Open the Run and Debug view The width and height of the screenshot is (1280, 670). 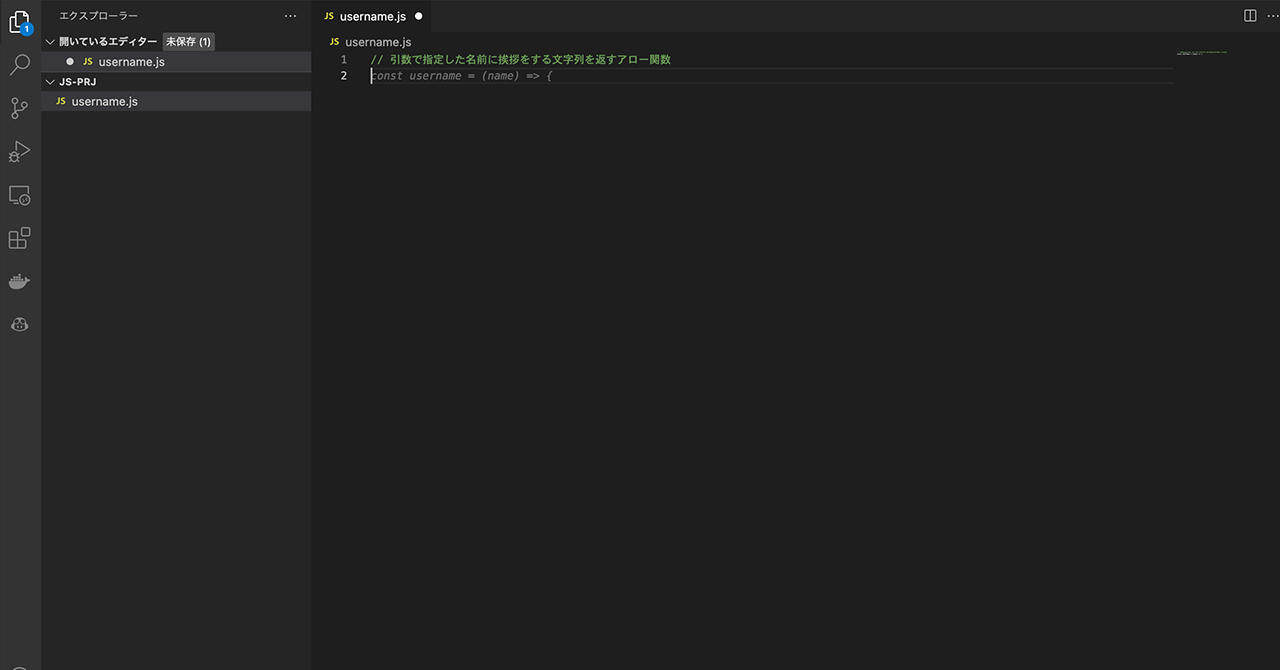pos(19,151)
